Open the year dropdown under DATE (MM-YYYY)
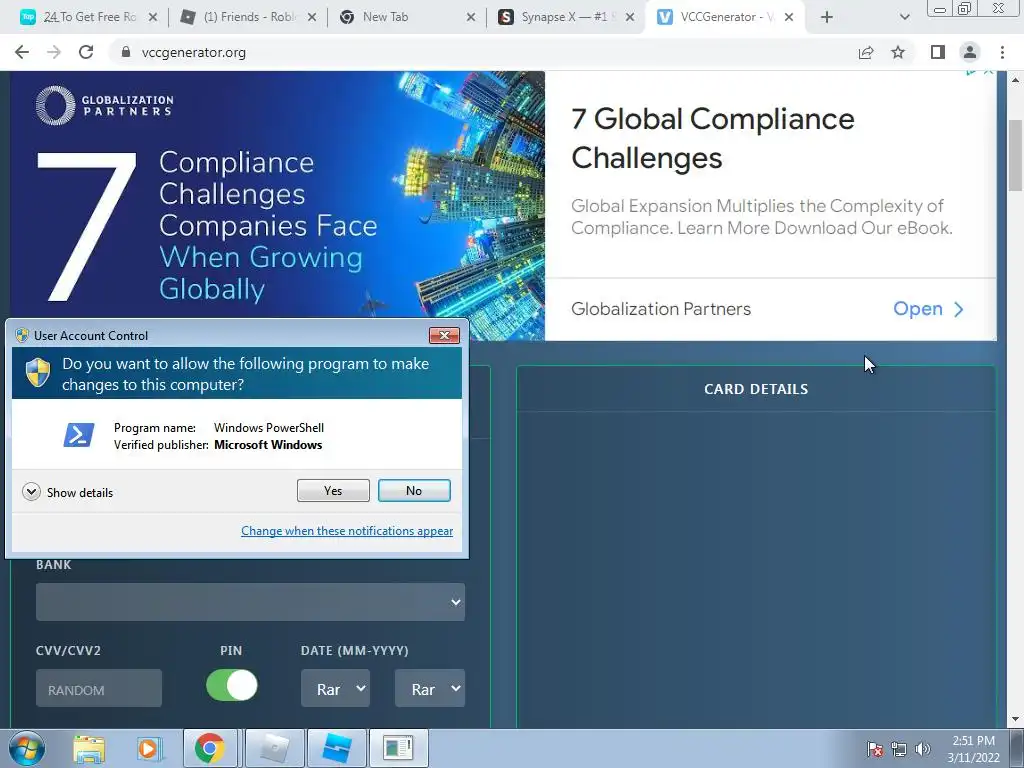This screenshot has width=1024, height=768. 430,688
